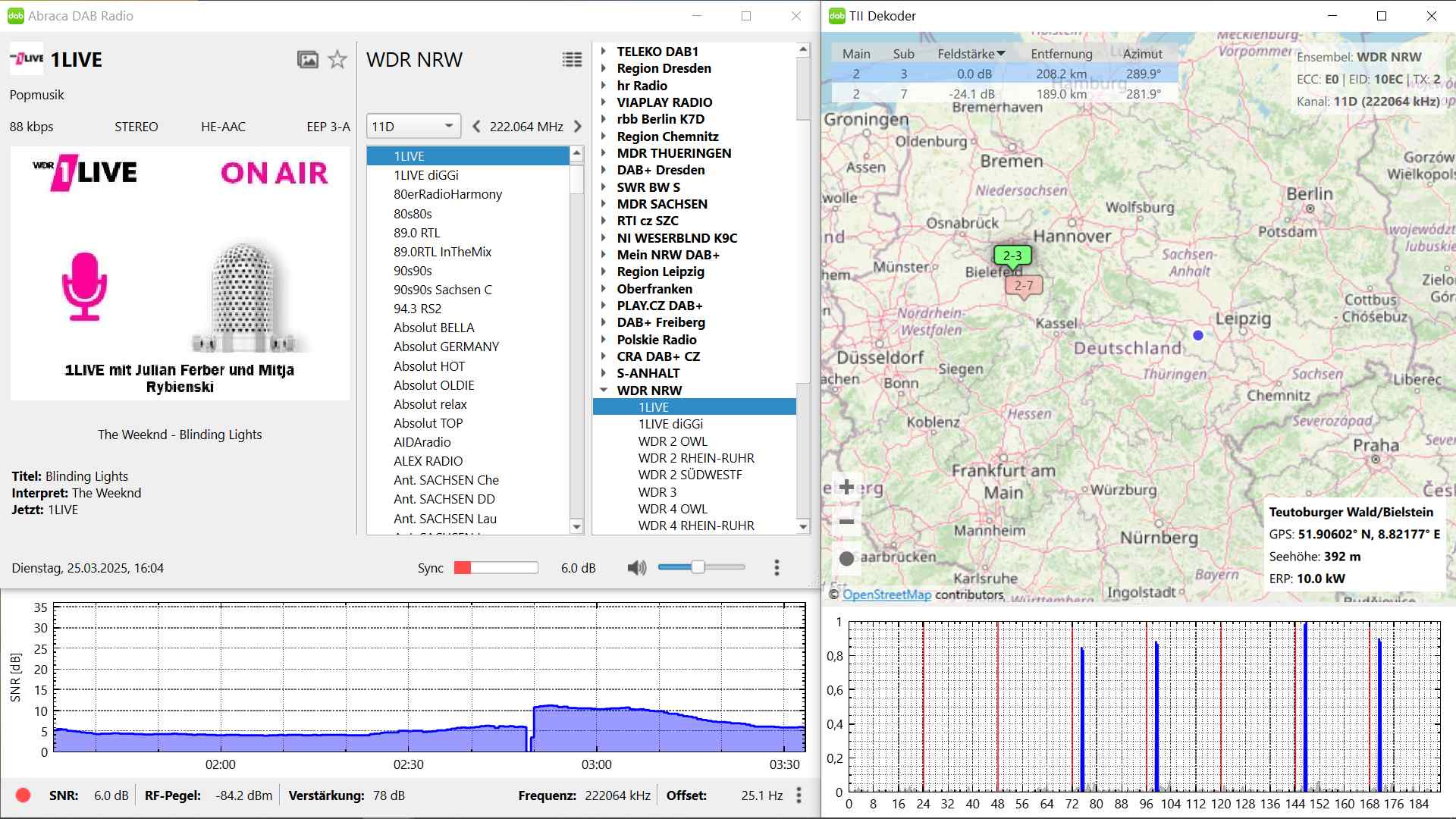1456x819 pixels.
Task: Mute audio with the speaker icon
Action: (x=637, y=567)
